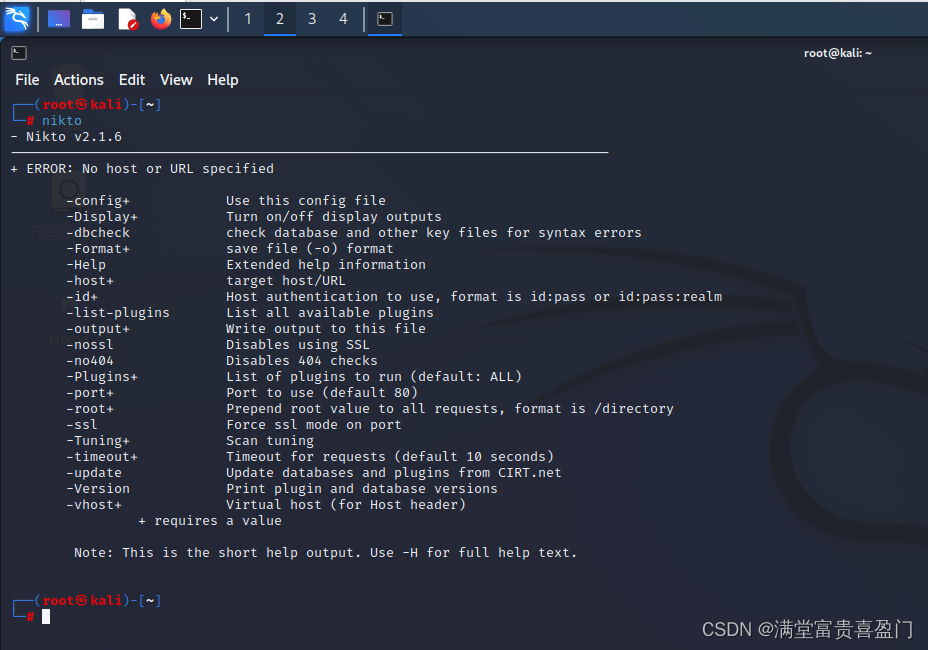Click the '-config+' option text
The image size is (928, 650).
click(x=98, y=201)
